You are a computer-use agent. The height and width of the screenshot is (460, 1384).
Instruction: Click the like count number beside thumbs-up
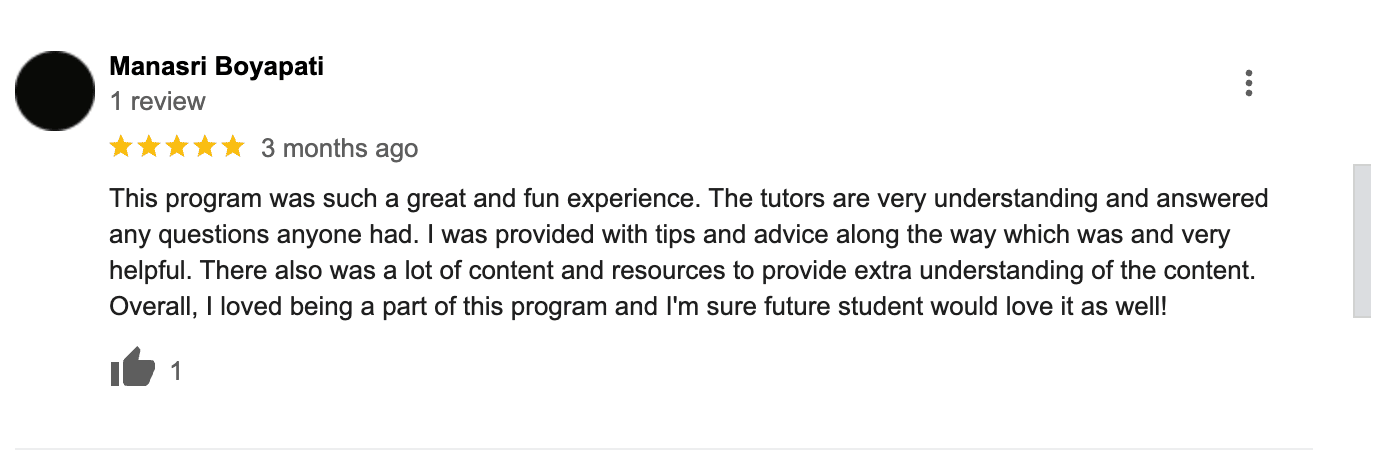pos(176,371)
